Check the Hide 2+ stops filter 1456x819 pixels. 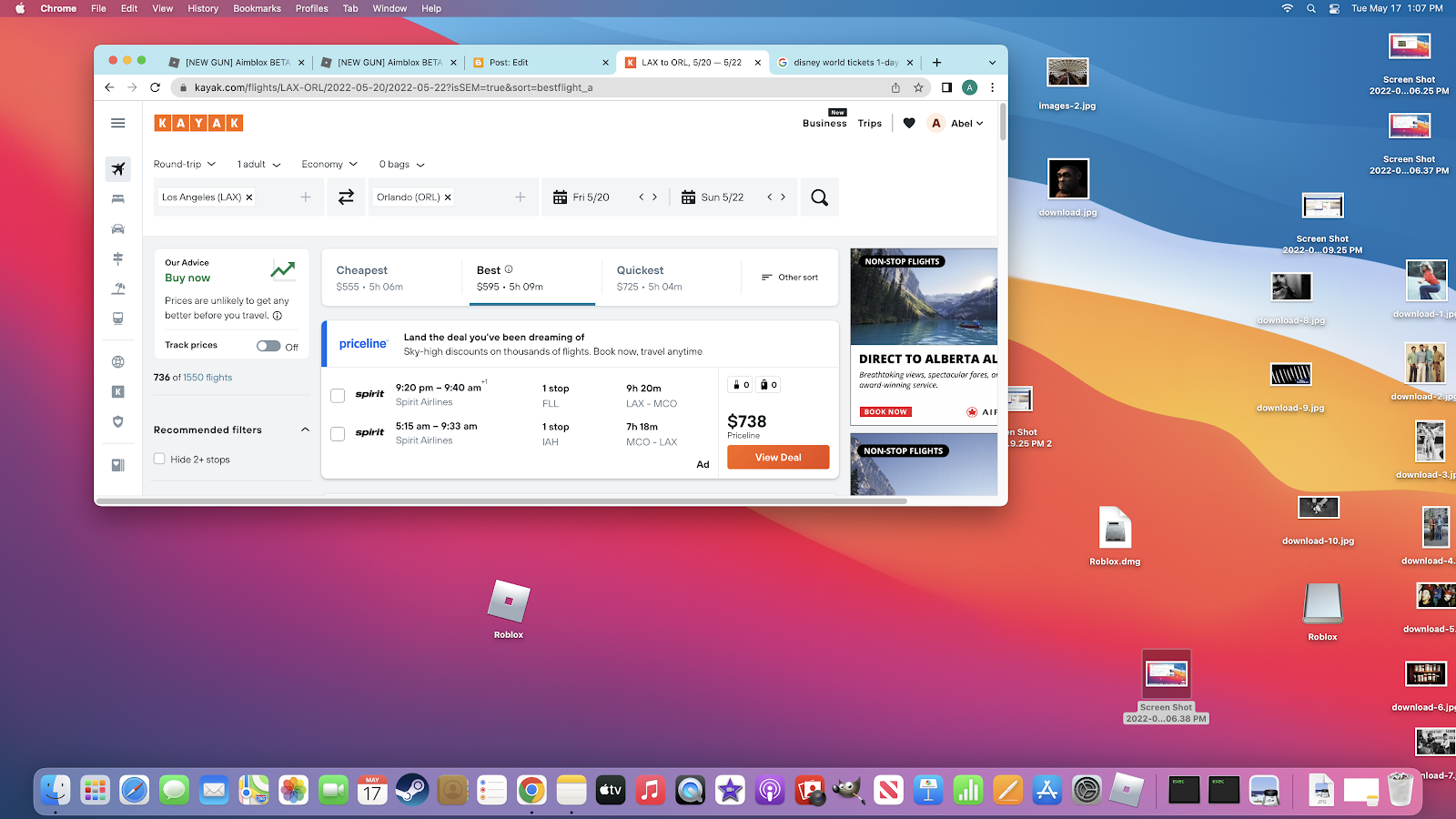click(159, 460)
